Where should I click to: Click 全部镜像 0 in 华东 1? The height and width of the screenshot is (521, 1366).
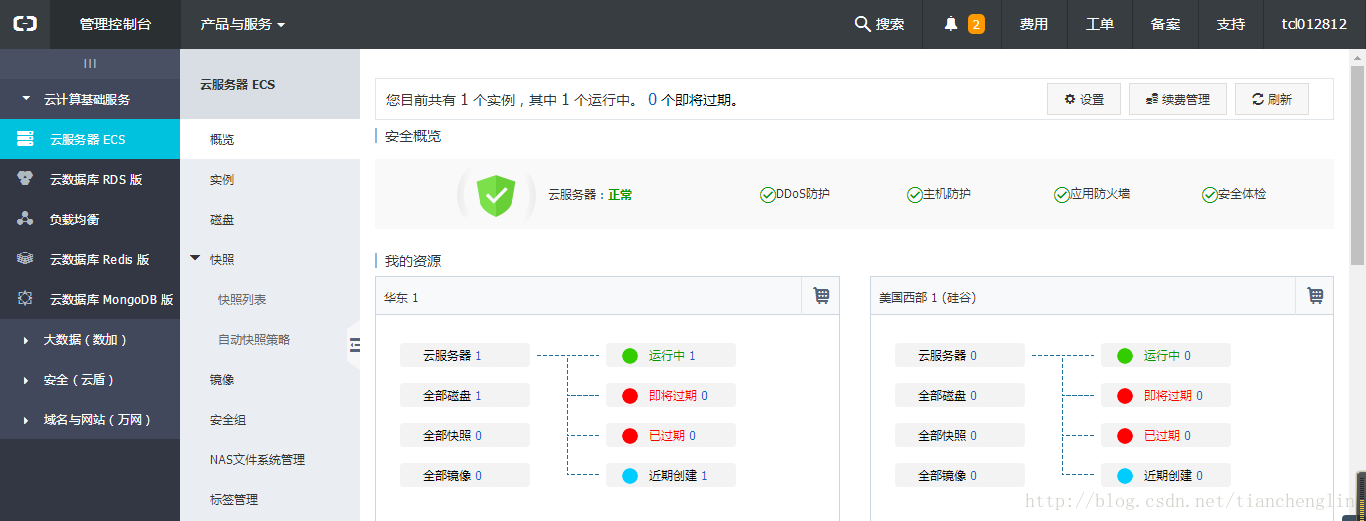click(465, 475)
